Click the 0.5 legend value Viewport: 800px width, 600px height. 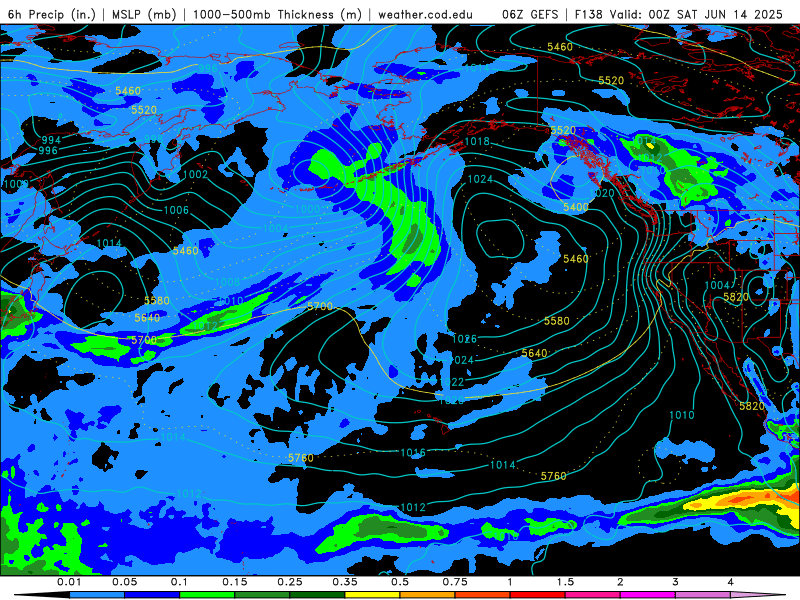(400, 582)
